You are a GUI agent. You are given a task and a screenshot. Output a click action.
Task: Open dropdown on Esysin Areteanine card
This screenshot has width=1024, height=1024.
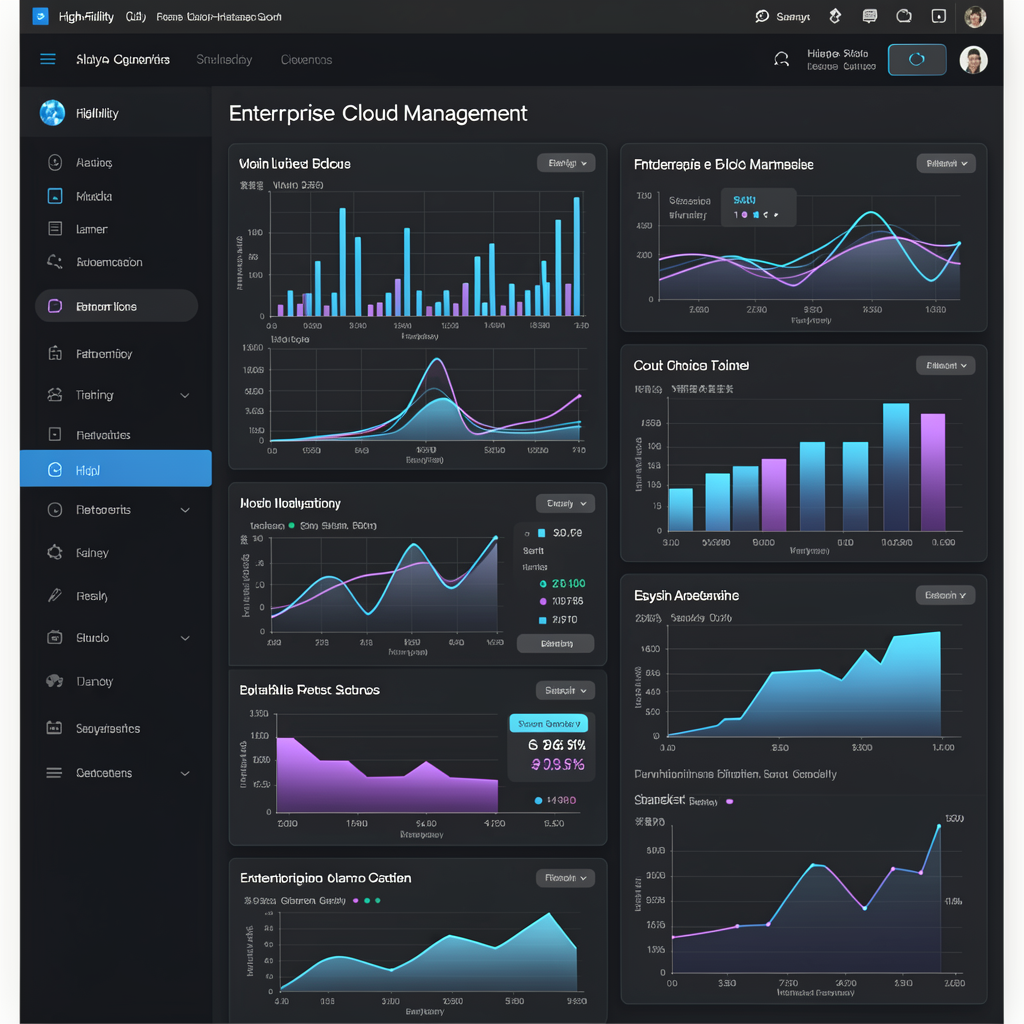(945, 595)
